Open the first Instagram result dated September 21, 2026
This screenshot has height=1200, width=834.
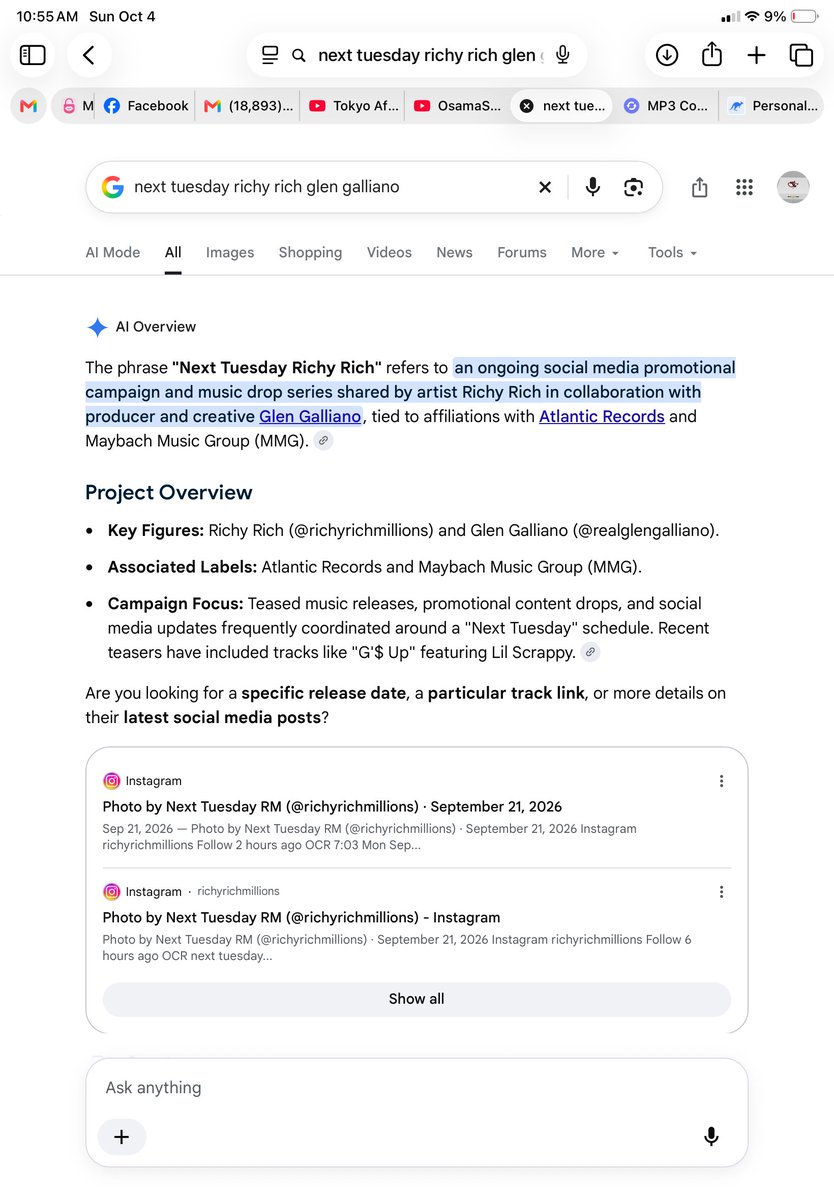[x=332, y=806]
